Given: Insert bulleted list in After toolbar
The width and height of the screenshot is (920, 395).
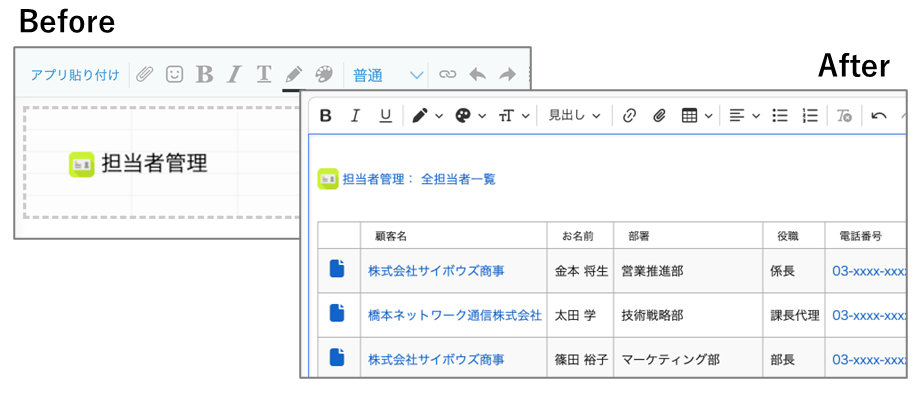Looking at the screenshot, I should pyautogui.click(x=780, y=116).
